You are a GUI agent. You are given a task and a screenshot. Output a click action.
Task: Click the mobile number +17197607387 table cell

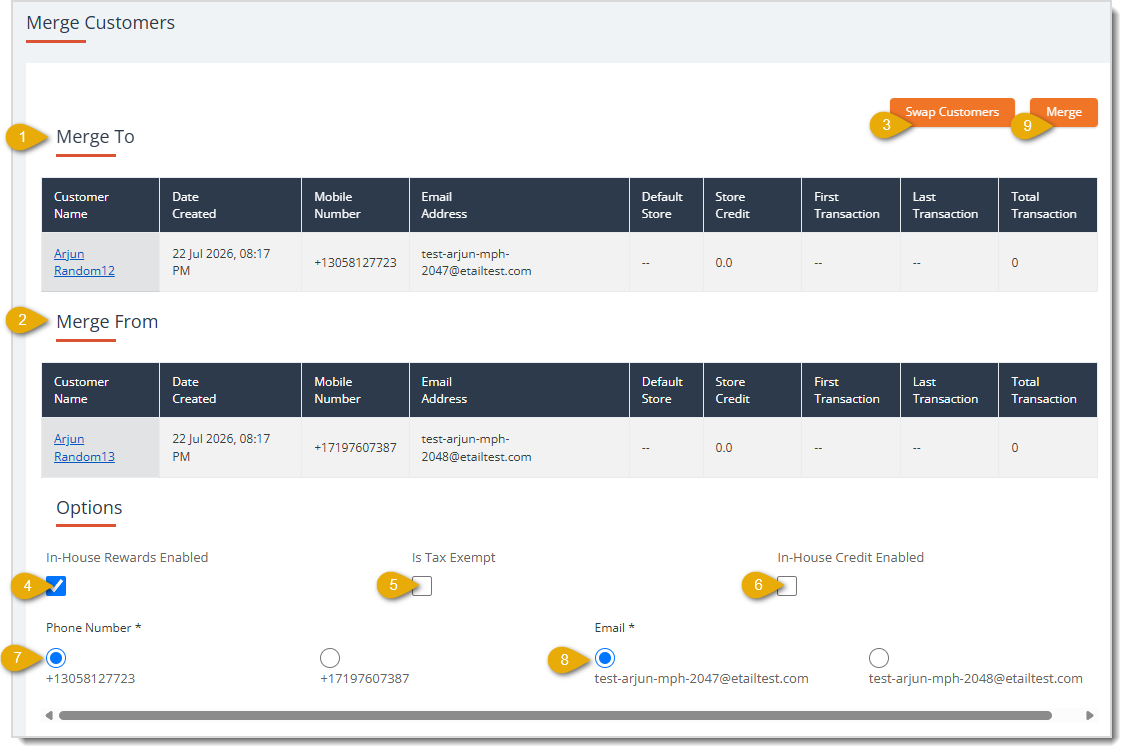(x=355, y=448)
